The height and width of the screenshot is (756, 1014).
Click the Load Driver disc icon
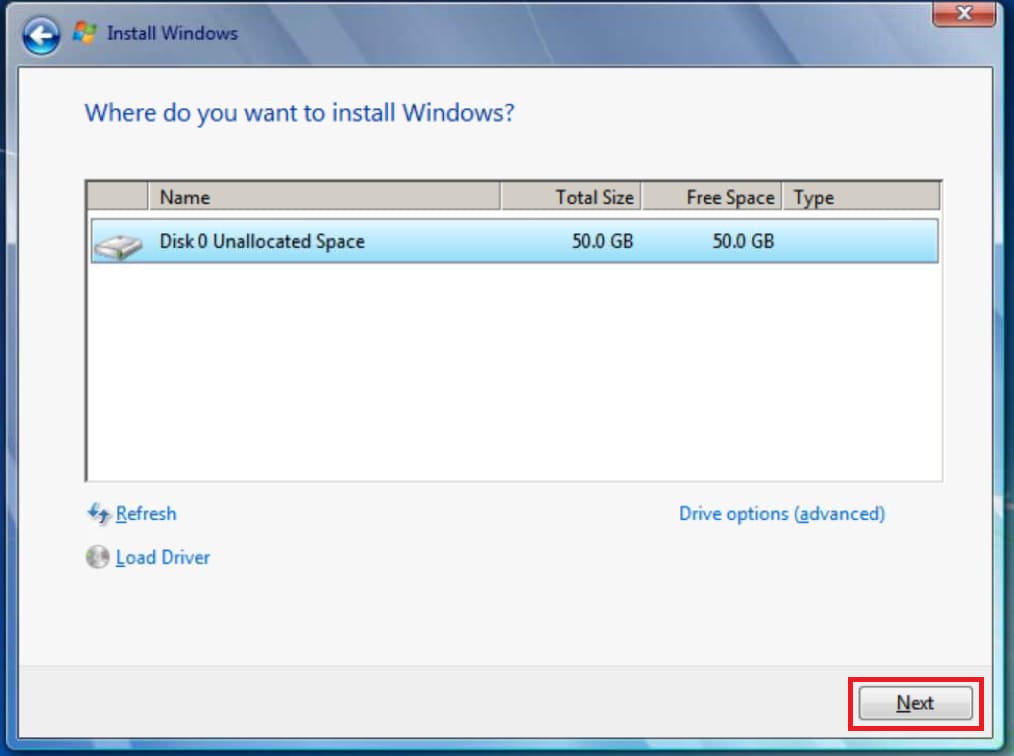[97, 558]
